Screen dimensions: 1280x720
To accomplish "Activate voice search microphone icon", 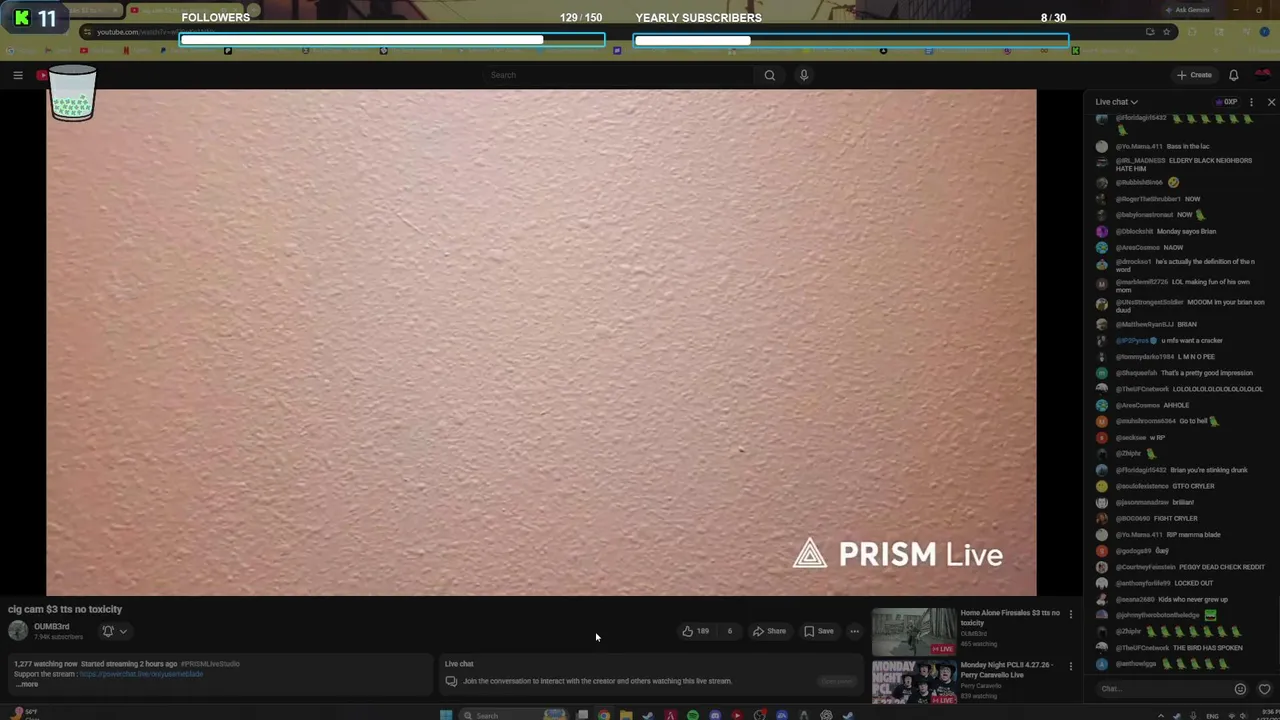I will pyautogui.click(x=803, y=75).
